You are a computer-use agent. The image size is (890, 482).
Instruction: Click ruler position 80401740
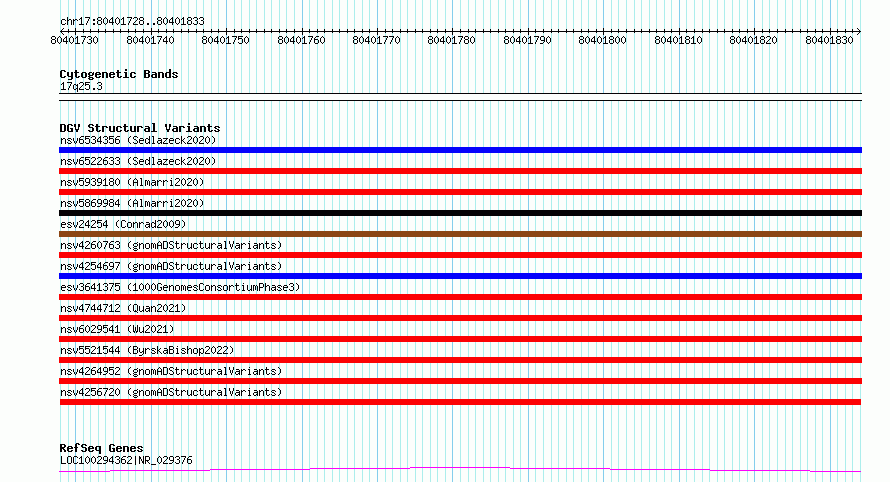(x=150, y=40)
